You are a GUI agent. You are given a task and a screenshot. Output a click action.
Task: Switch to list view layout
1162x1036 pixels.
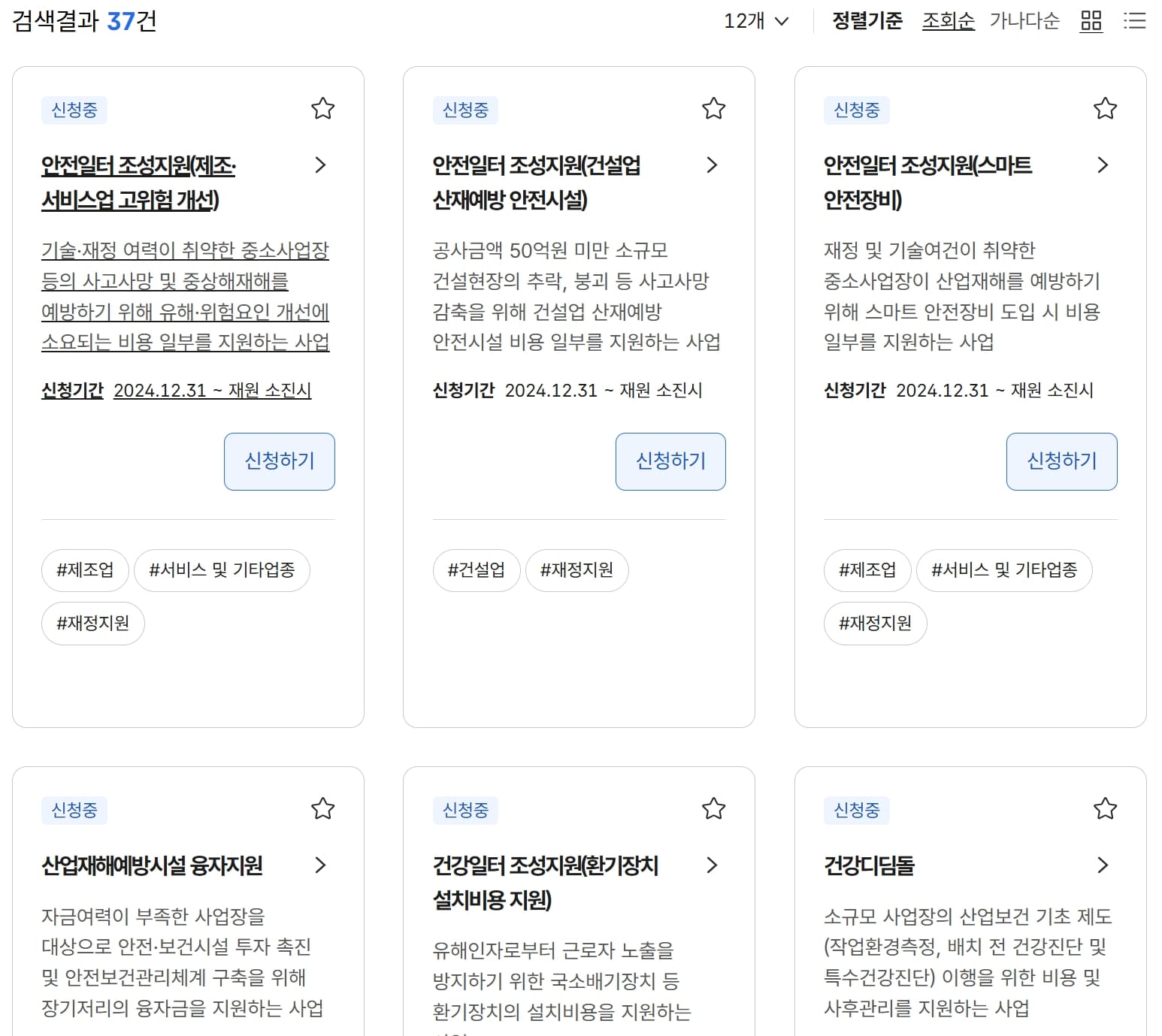[1134, 22]
